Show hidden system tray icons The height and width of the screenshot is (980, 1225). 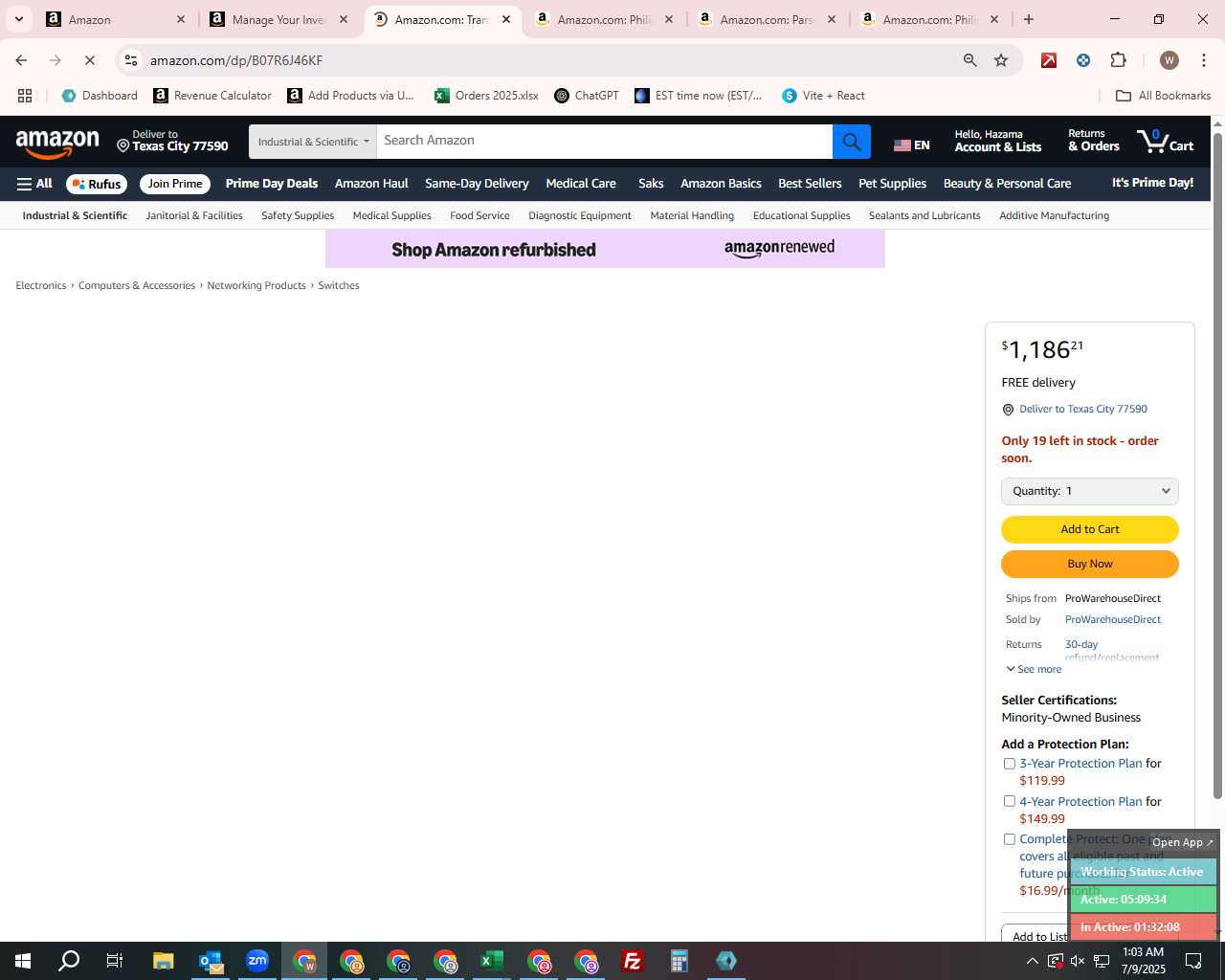[1032, 961]
